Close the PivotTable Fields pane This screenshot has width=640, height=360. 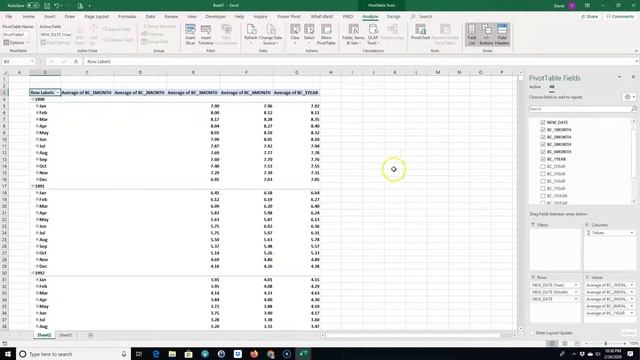click(633, 77)
